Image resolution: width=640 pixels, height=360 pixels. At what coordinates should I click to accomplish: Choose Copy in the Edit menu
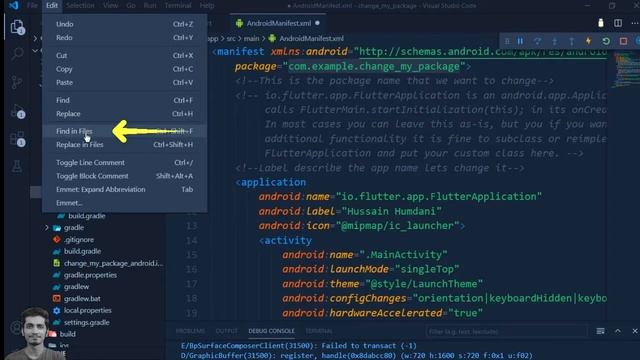pos(124,69)
